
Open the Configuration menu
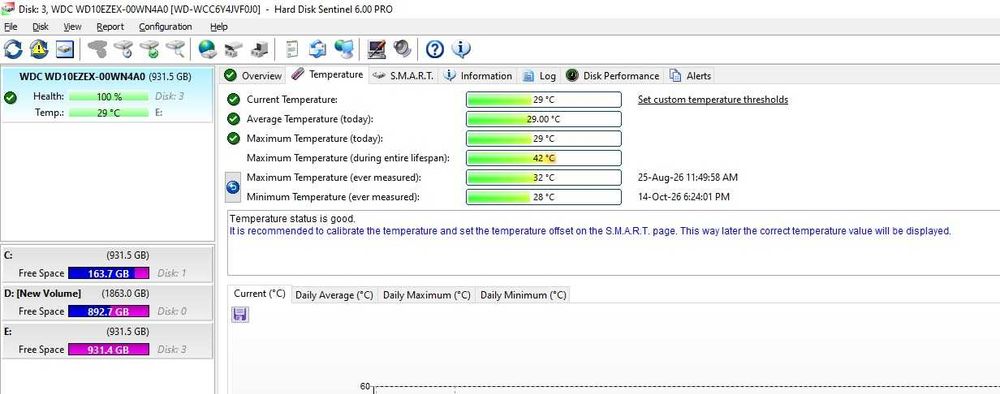(x=165, y=27)
